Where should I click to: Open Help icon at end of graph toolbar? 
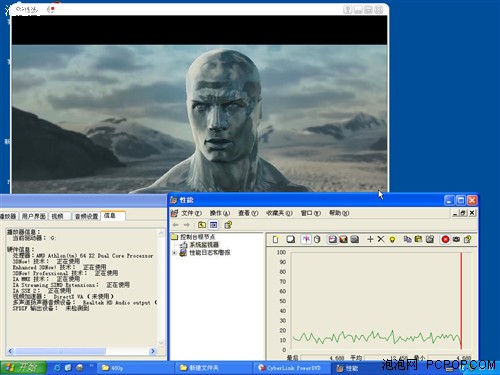coord(467,239)
